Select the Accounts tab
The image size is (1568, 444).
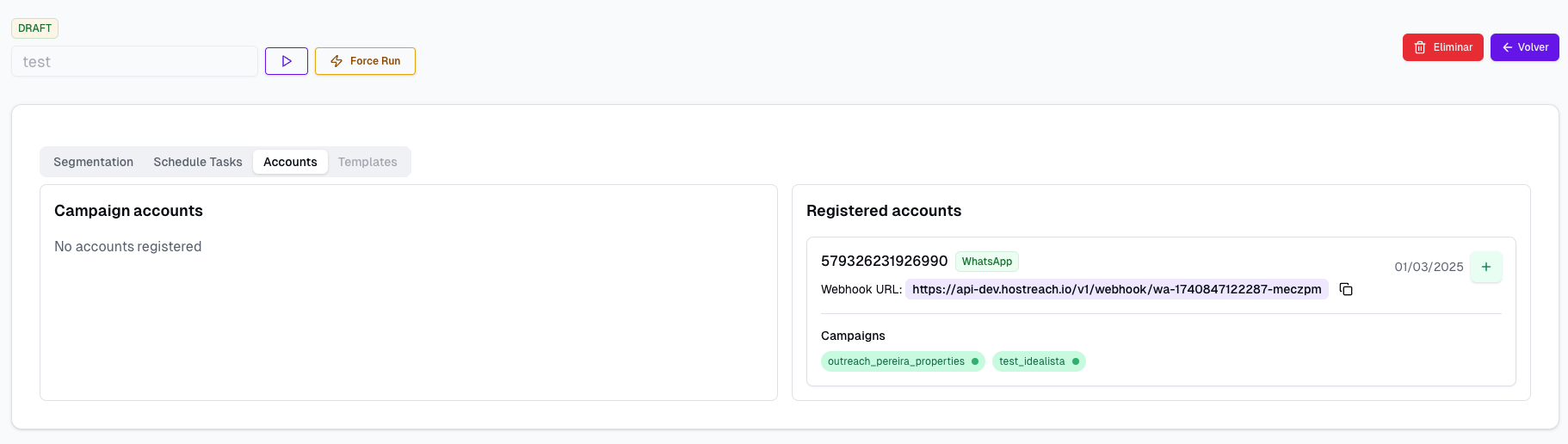[x=290, y=162]
